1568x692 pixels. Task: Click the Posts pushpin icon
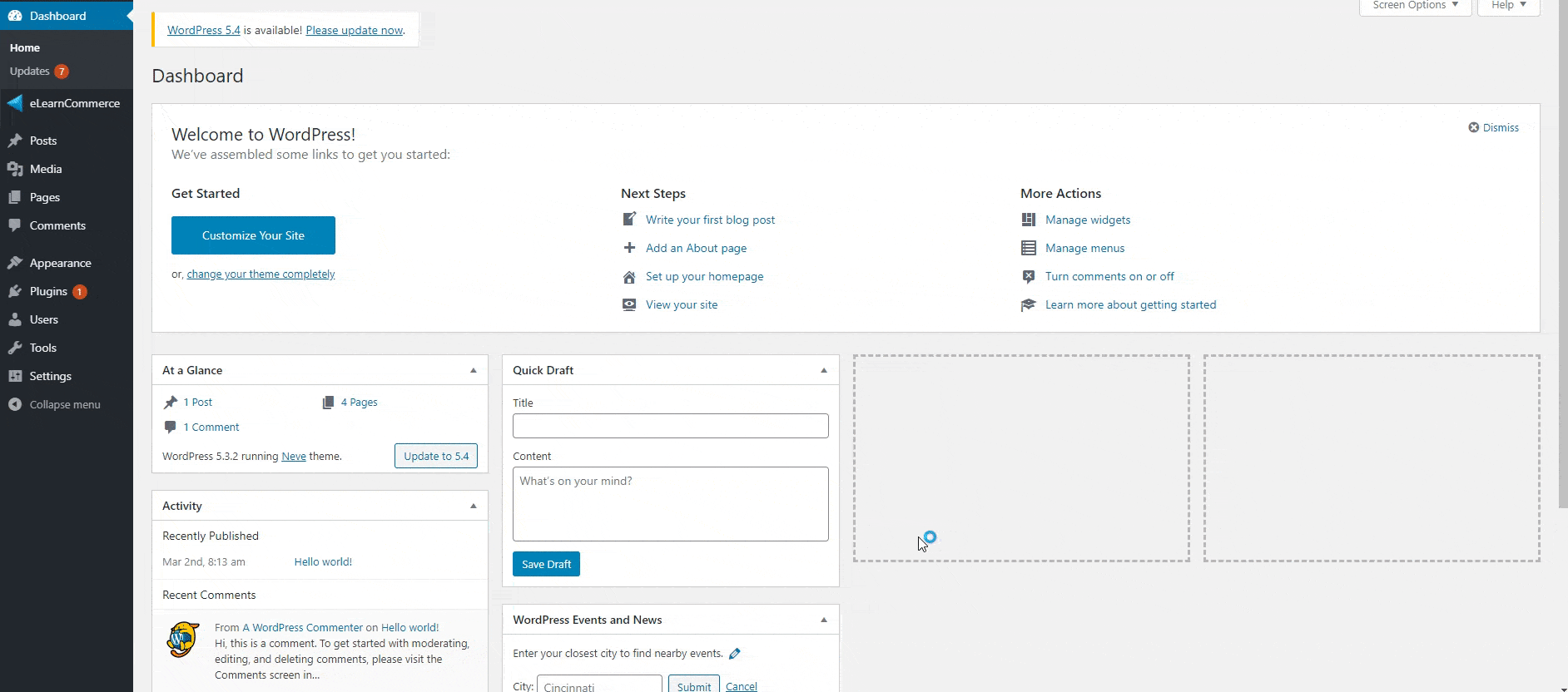(15, 141)
